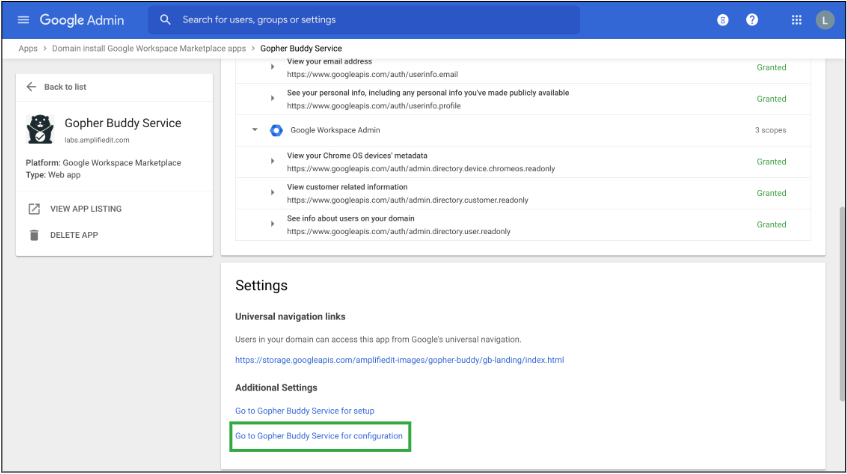
Task: Click labs.amplifiedit.com text
Action: coord(97,140)
